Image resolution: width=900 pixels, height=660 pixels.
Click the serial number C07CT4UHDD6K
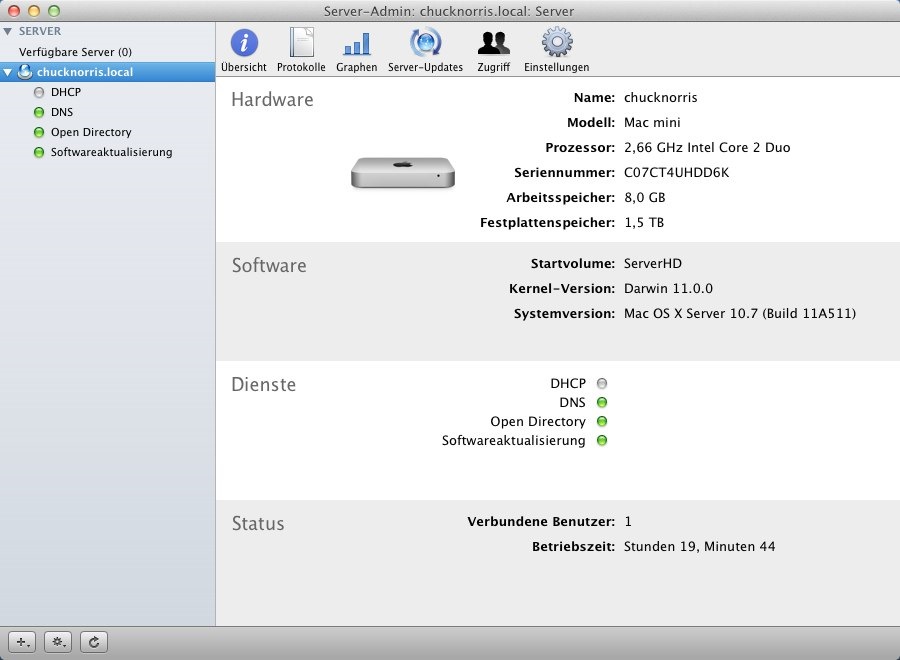[676, 173]
